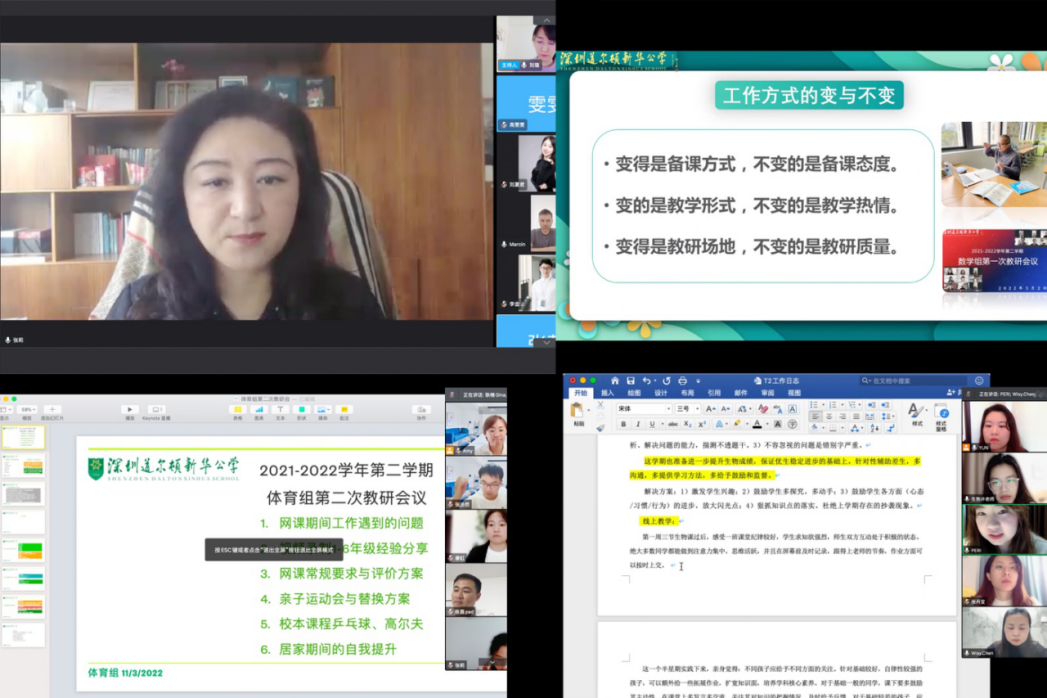Toggle Subscript in Word
The width and height of the screenshot is (1047, 698).
coord(688,424)
